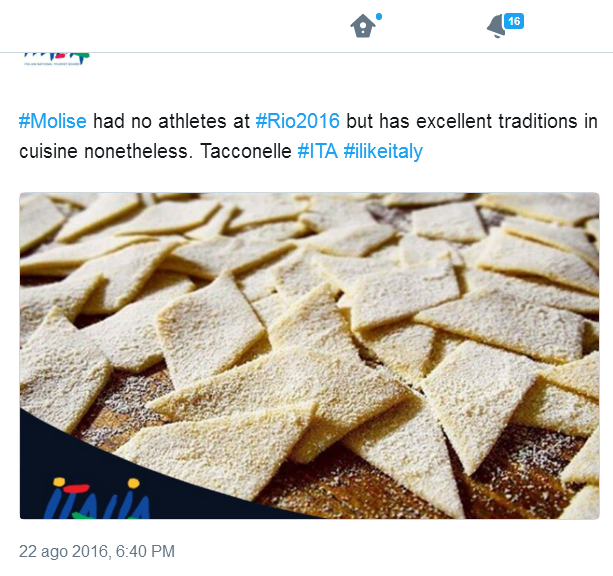
Task: Click the tourist board caption under the avatar
Action: coord(56,66)
